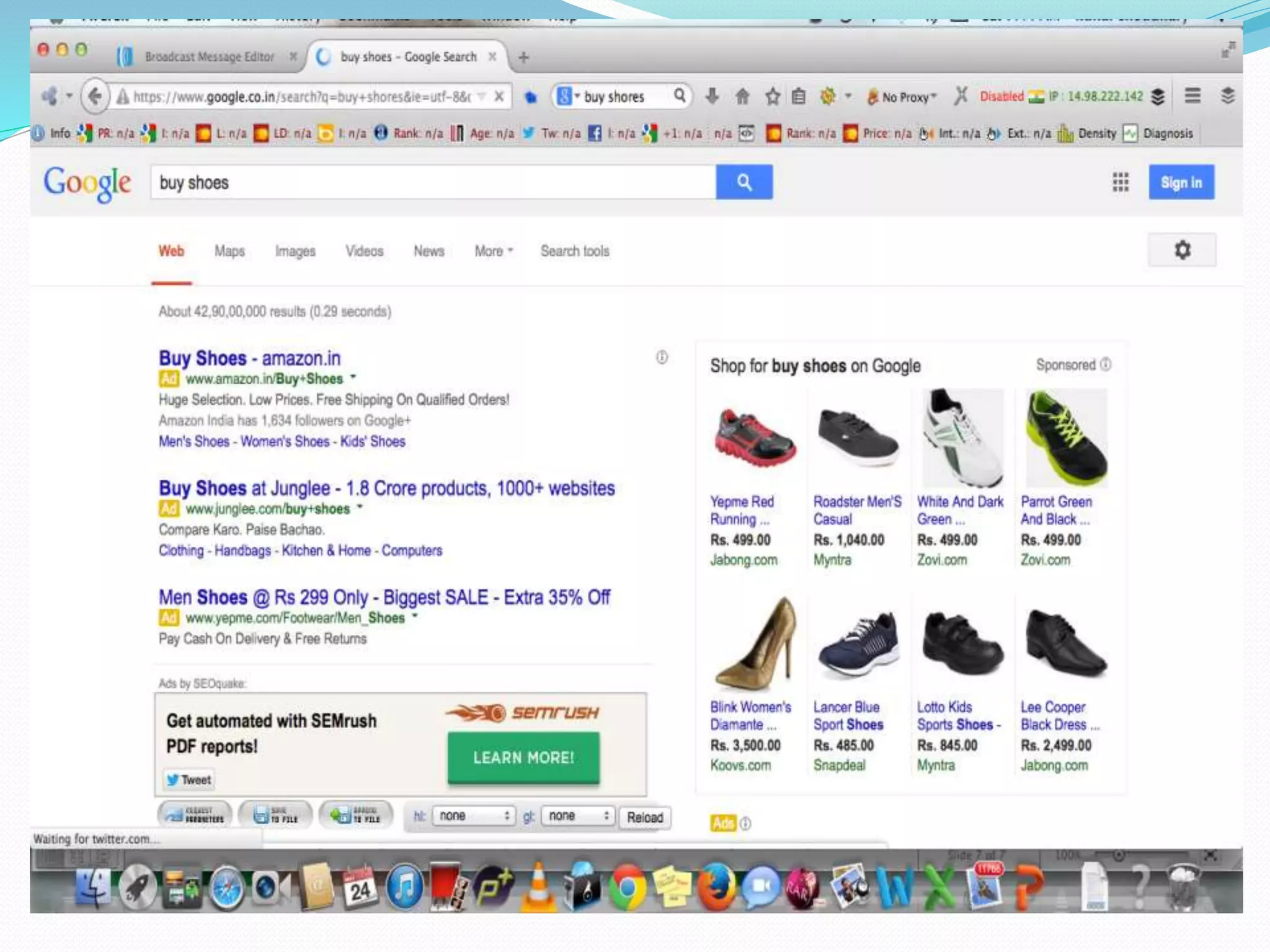
Task: Open the gl country none dropdown
Action: 578,816
